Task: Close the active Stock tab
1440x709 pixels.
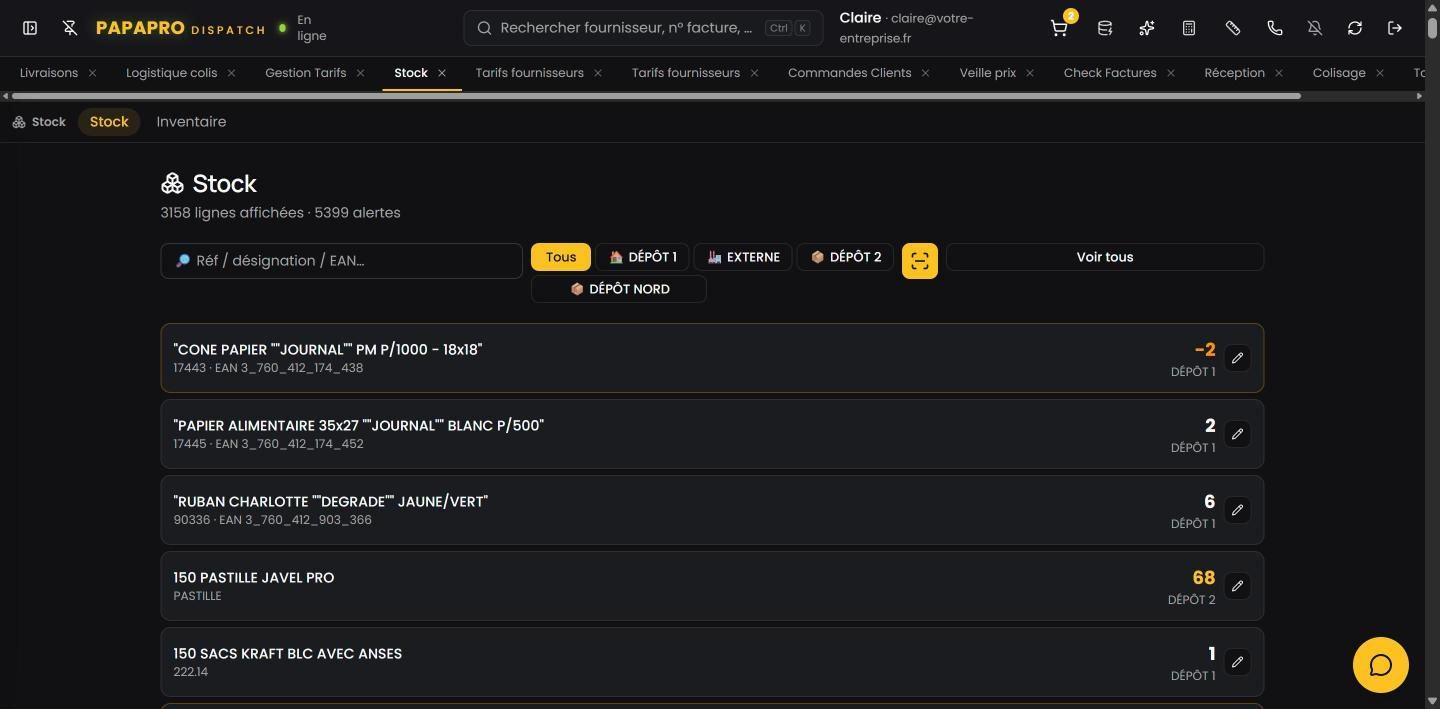Action: pos(442,73)
